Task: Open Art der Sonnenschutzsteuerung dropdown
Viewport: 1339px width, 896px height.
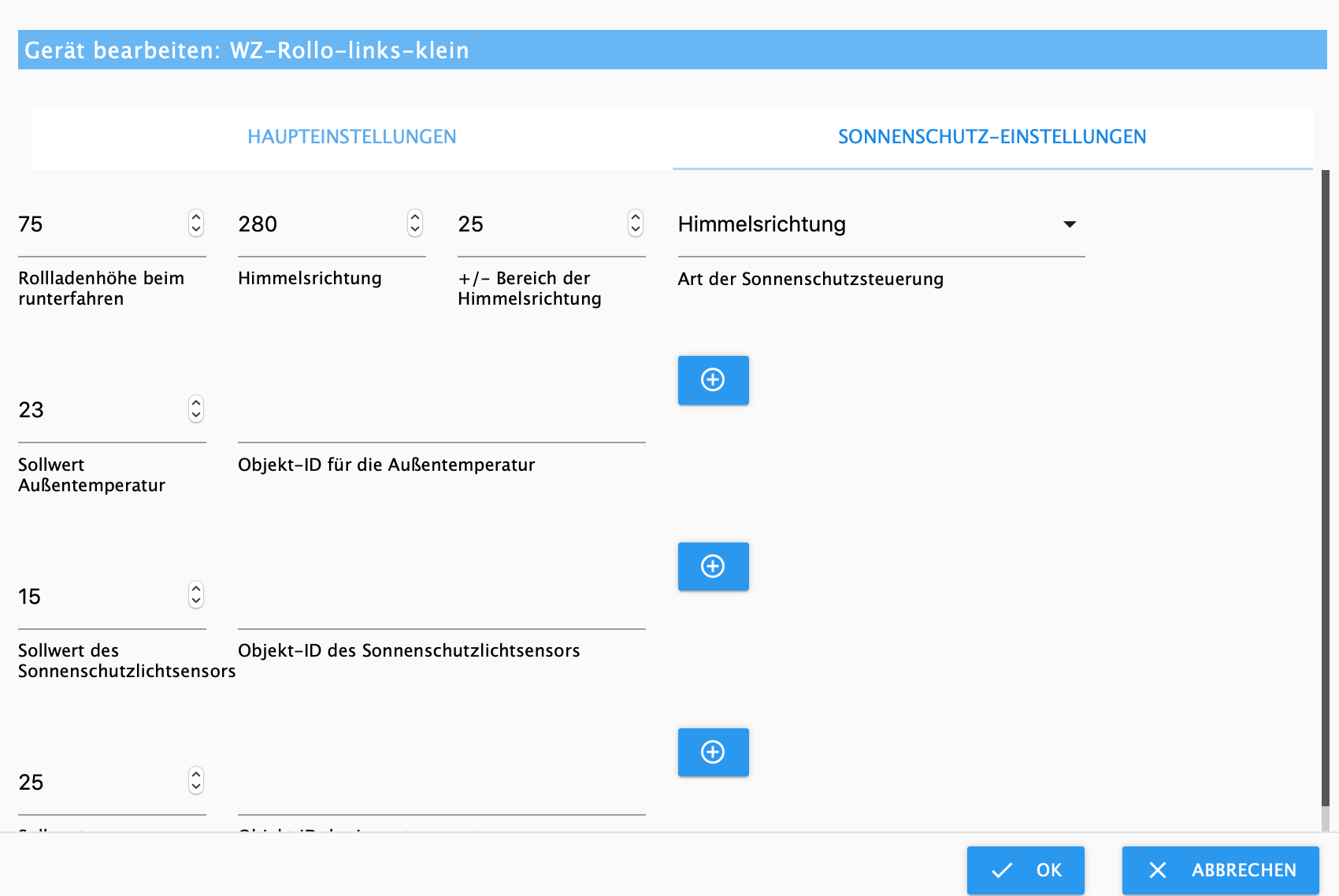Action: (x=881, y=224)
